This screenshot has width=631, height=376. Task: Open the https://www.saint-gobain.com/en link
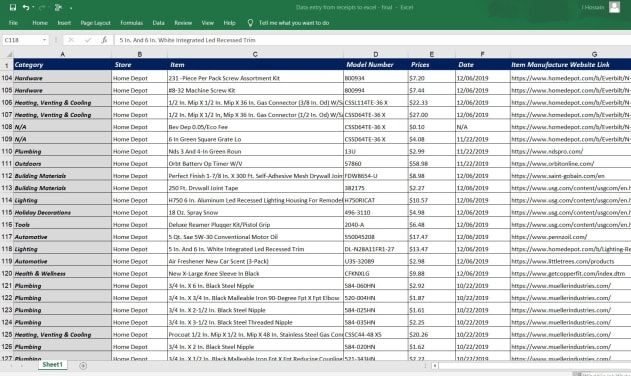click(558, 176)
